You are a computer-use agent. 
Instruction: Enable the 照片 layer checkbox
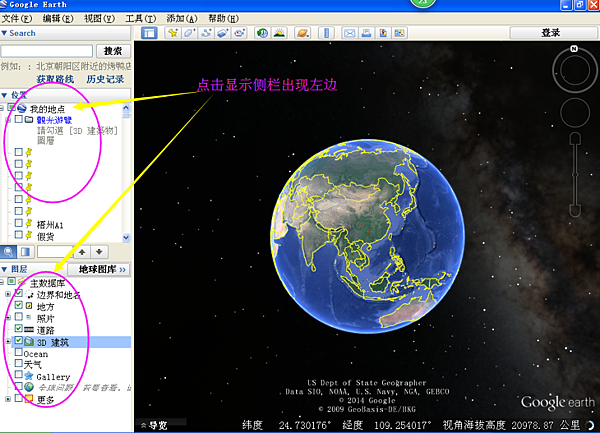pyautogui.click(x=18, y=317)
